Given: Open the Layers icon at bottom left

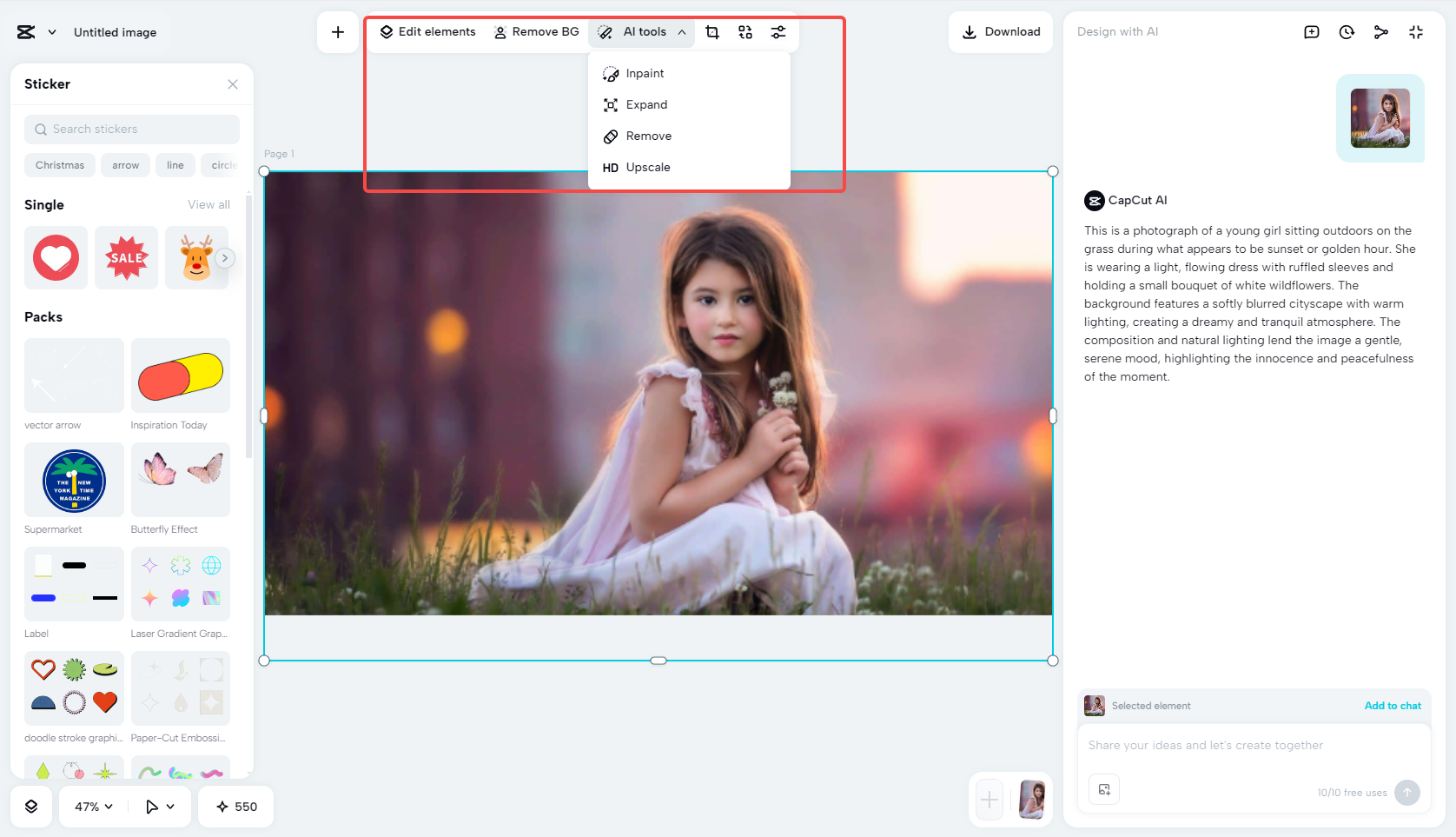Looking at the screenshot, I should [x=32, y=807].
